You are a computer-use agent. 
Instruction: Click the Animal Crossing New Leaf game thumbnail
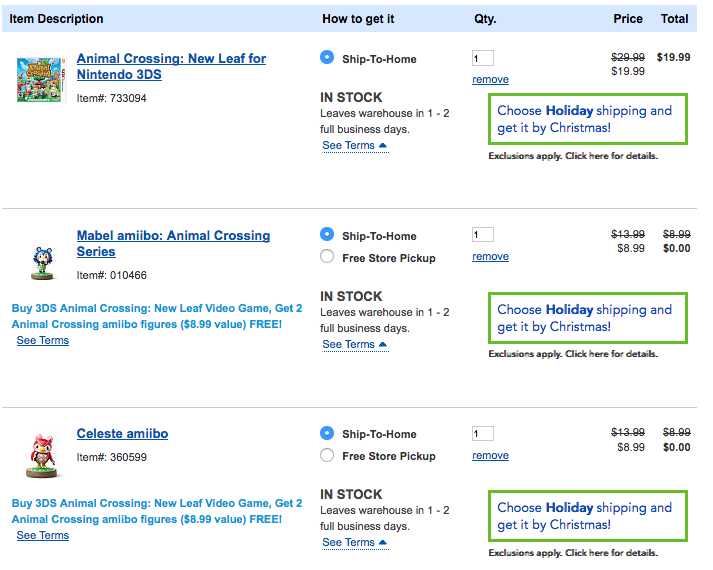tap(37, 79)
